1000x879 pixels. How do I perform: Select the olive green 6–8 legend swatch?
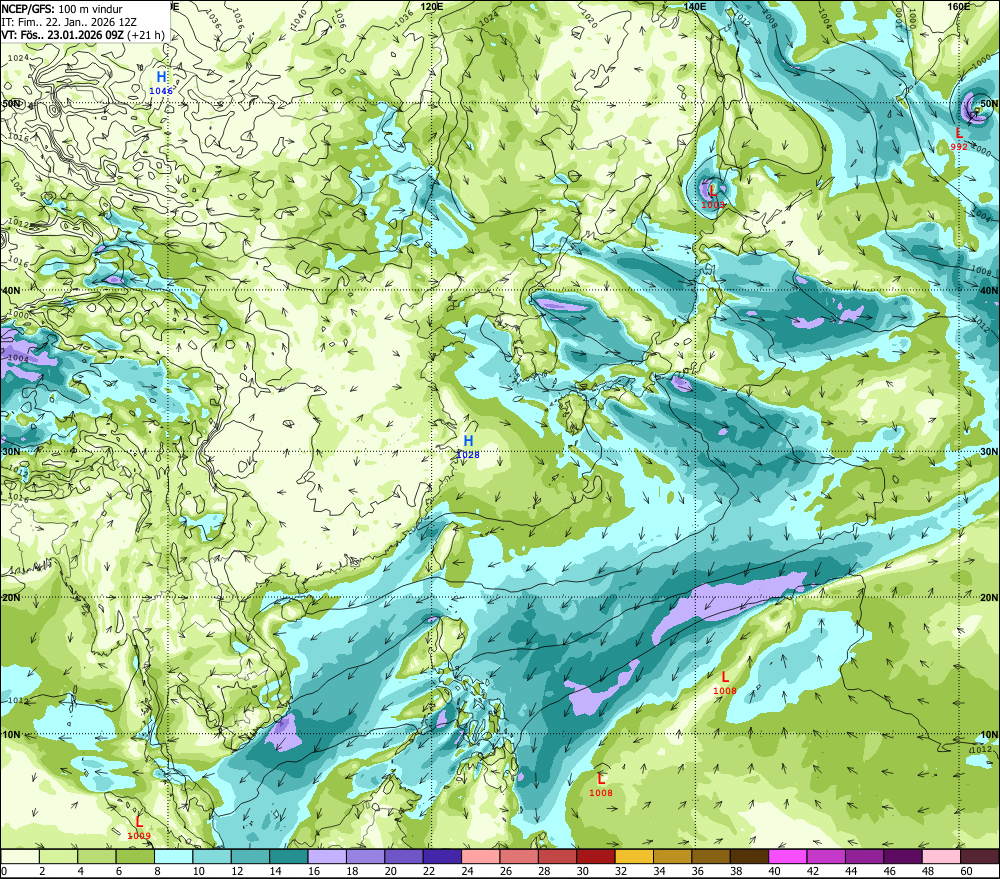[x=135, y=856]
